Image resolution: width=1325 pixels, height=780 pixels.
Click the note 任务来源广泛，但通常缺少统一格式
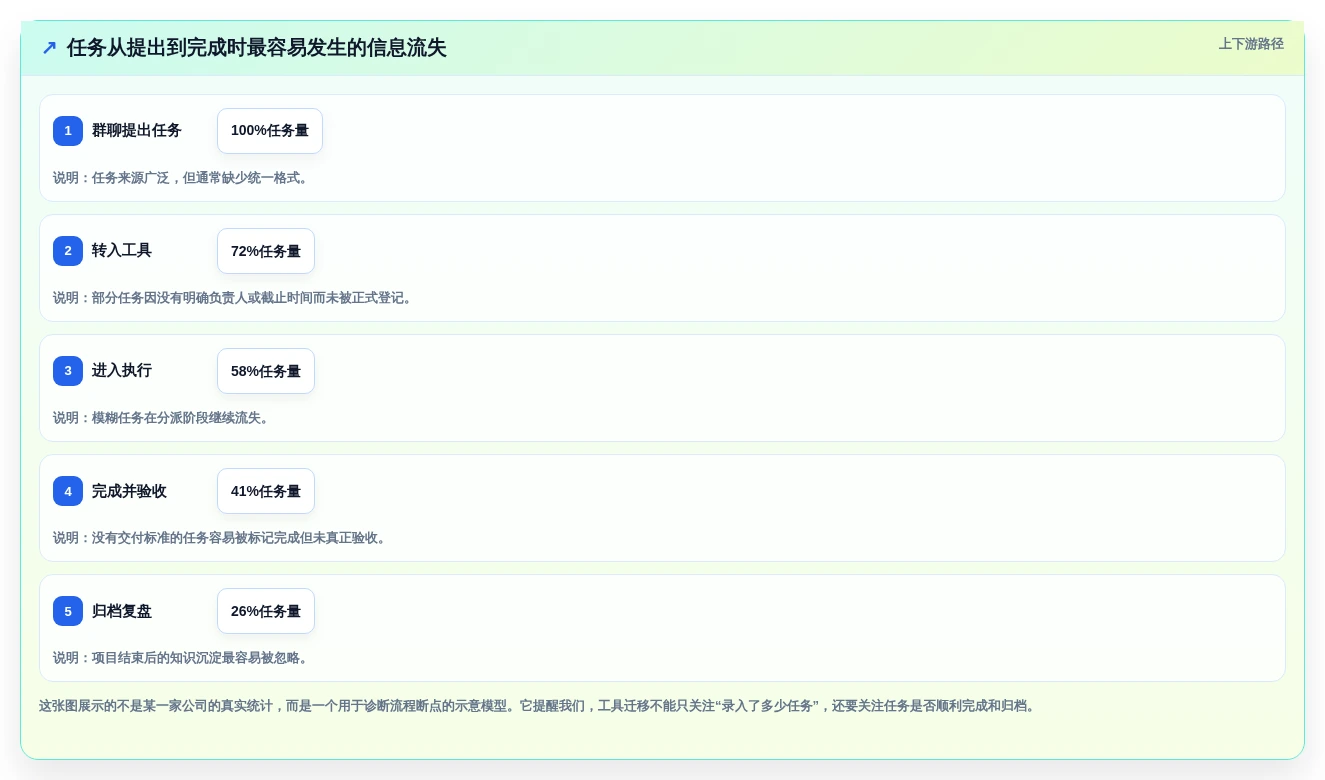tap(183, 178)
